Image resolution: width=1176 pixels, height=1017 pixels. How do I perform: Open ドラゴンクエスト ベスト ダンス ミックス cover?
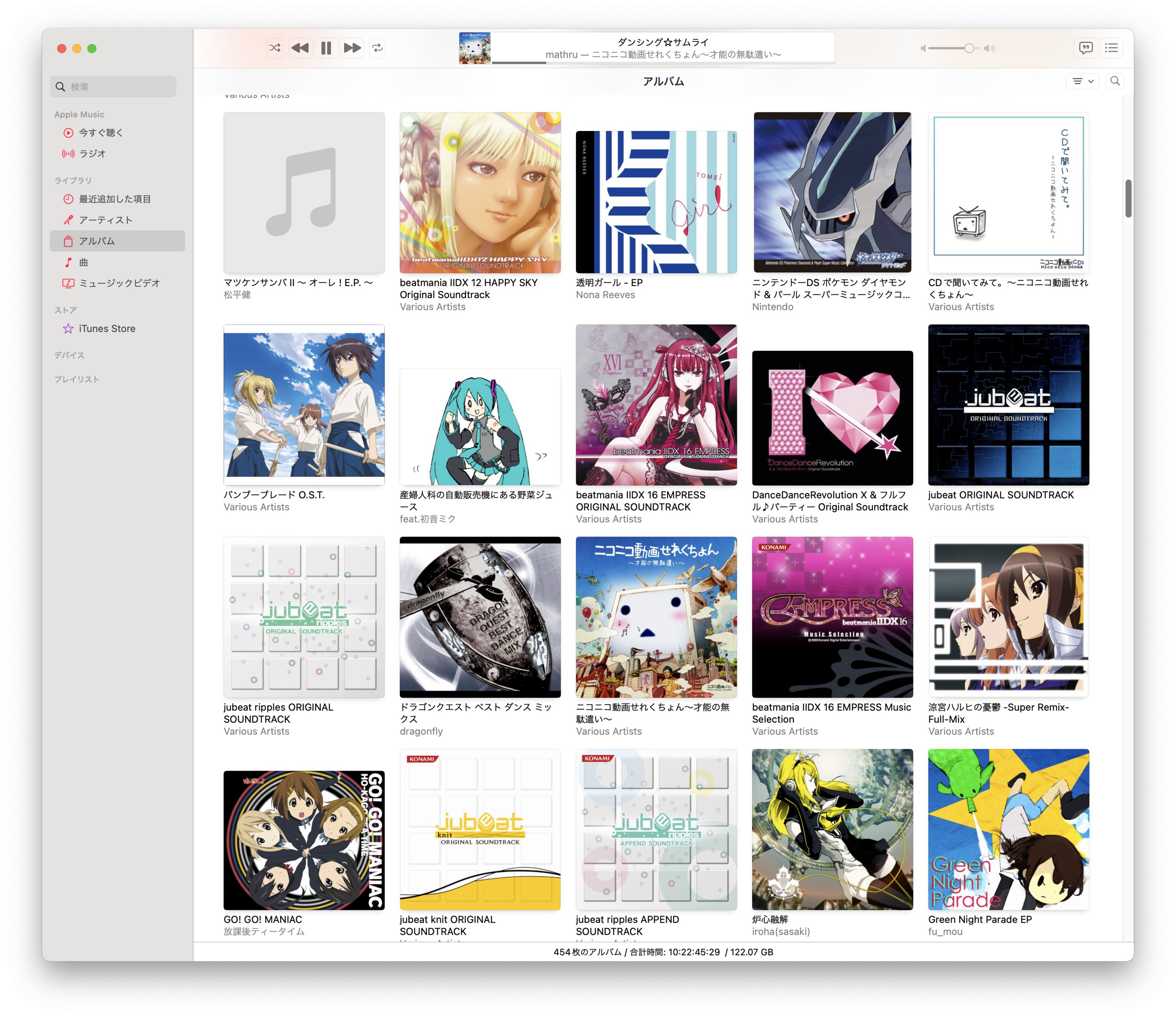pyautogui.click(x=480, y=617)
